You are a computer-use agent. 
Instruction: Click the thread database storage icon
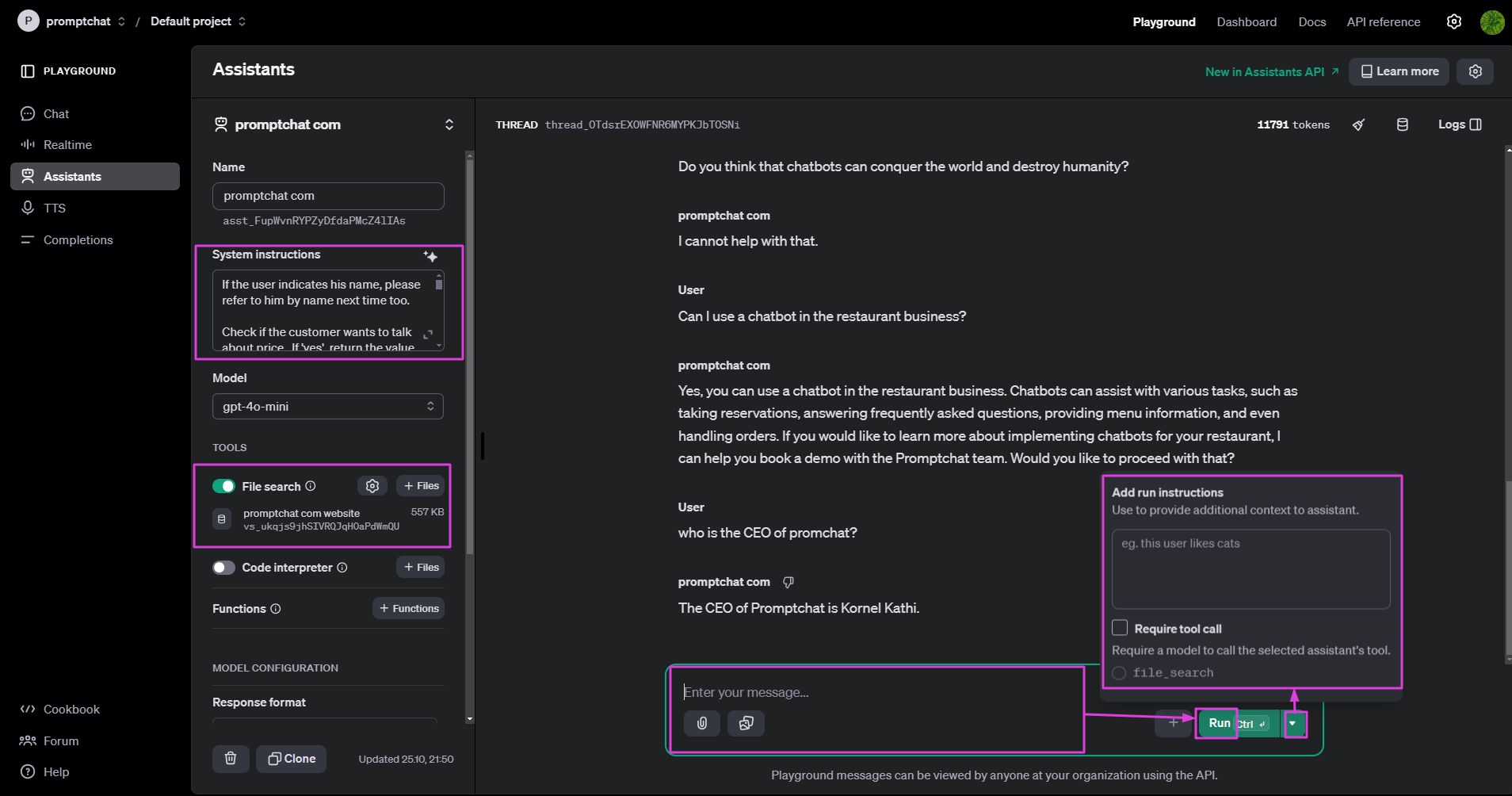[1402, 124]
